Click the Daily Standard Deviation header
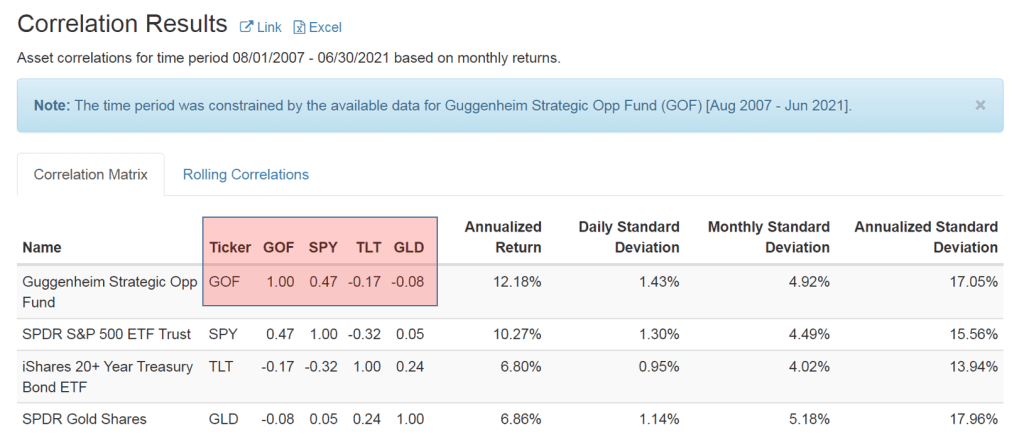The height and width of the screenshot is (445, 1024). tap(629, 237)
